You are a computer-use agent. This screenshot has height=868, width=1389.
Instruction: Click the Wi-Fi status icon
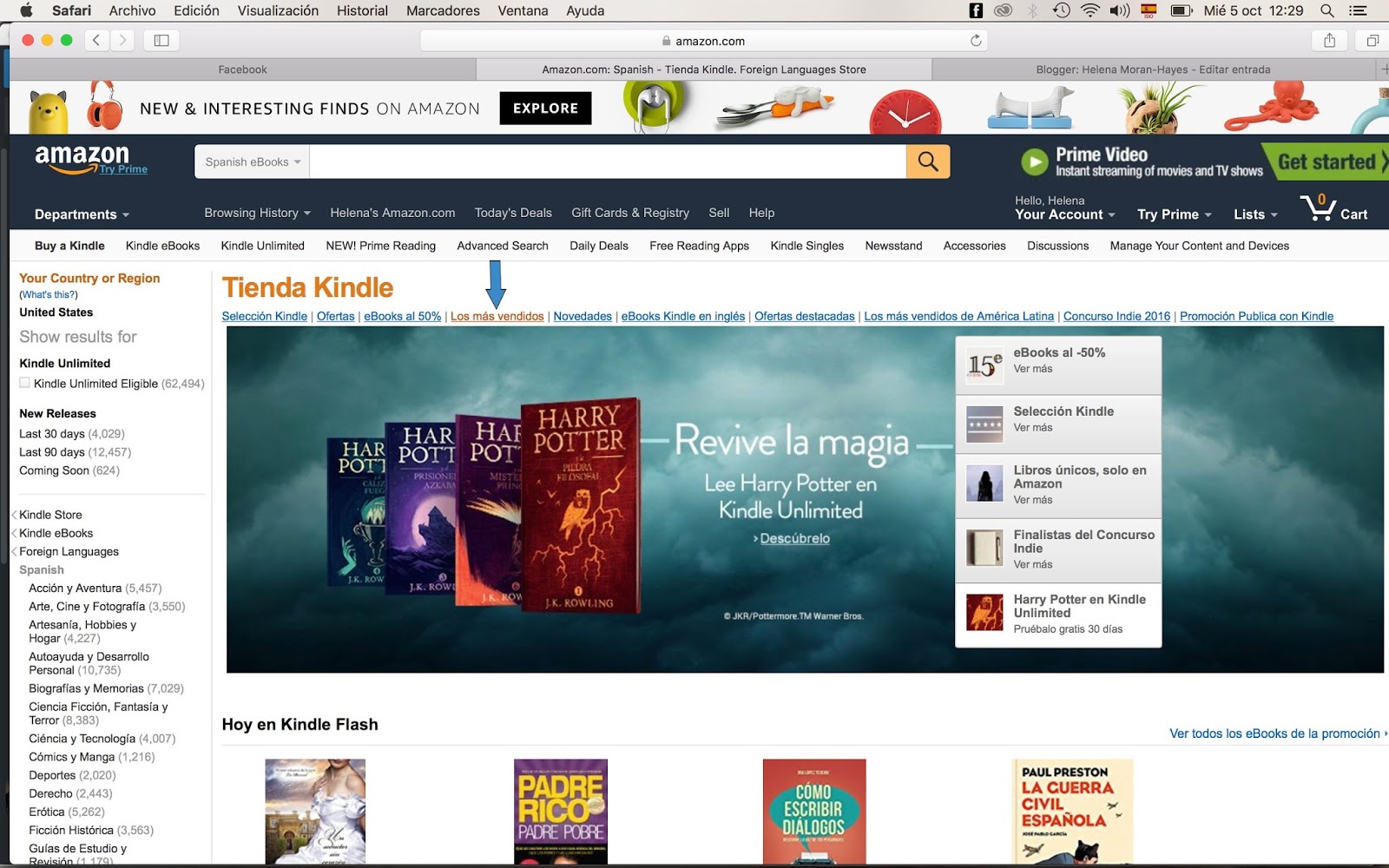pos(1089,10)
